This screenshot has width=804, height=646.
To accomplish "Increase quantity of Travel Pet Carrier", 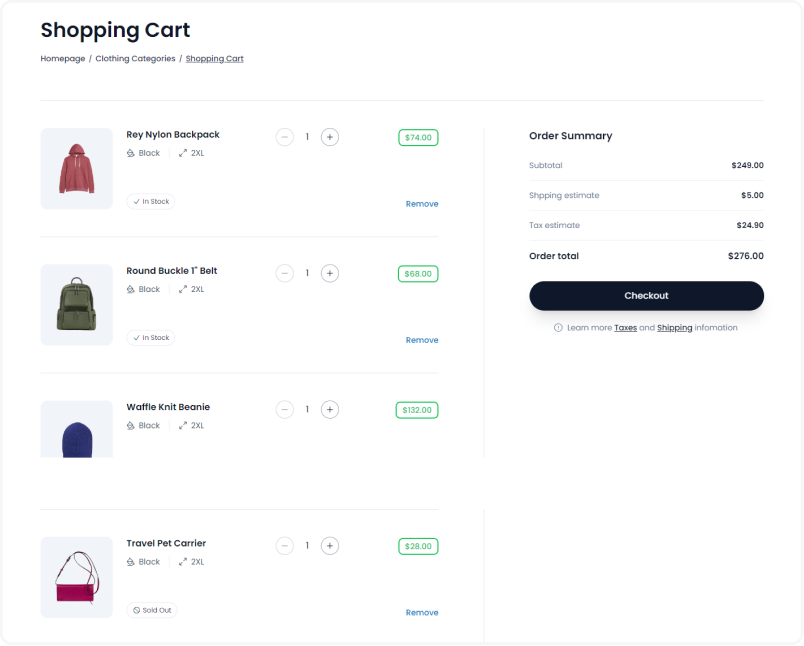I will tap(330, 546).
